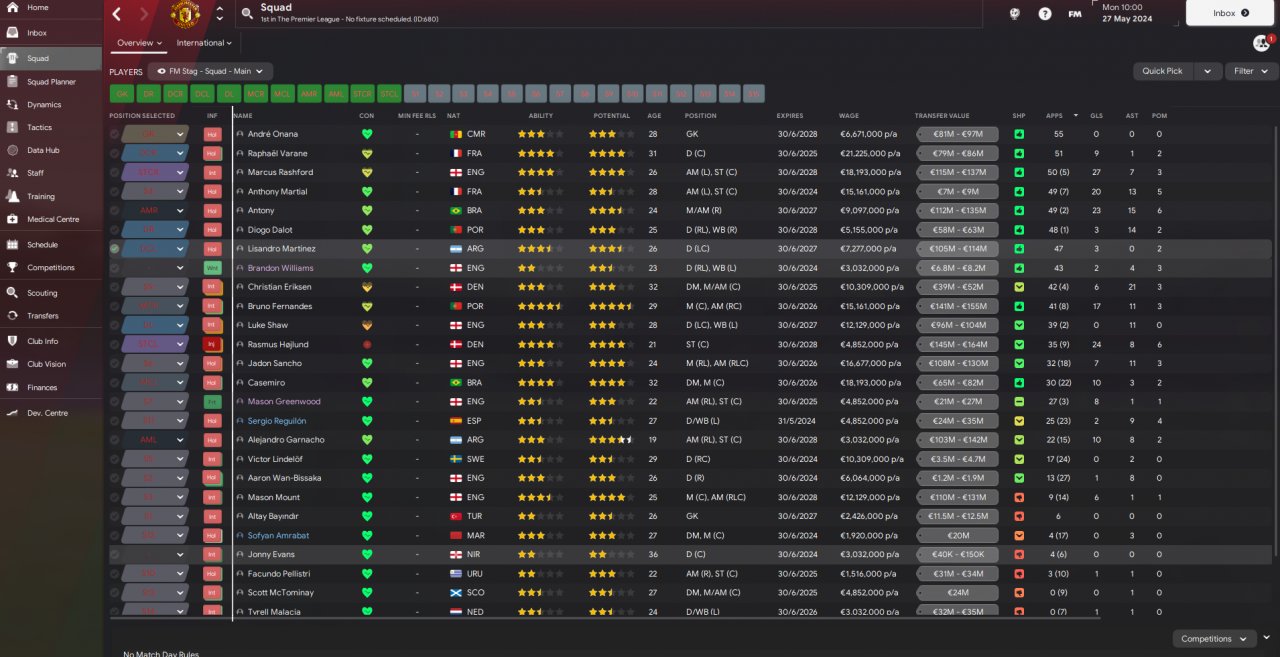The width and height of the screenshot is (1280, 657).
Task: Toggle selection check for Raphaël Varane row
Action: [114, 153]
